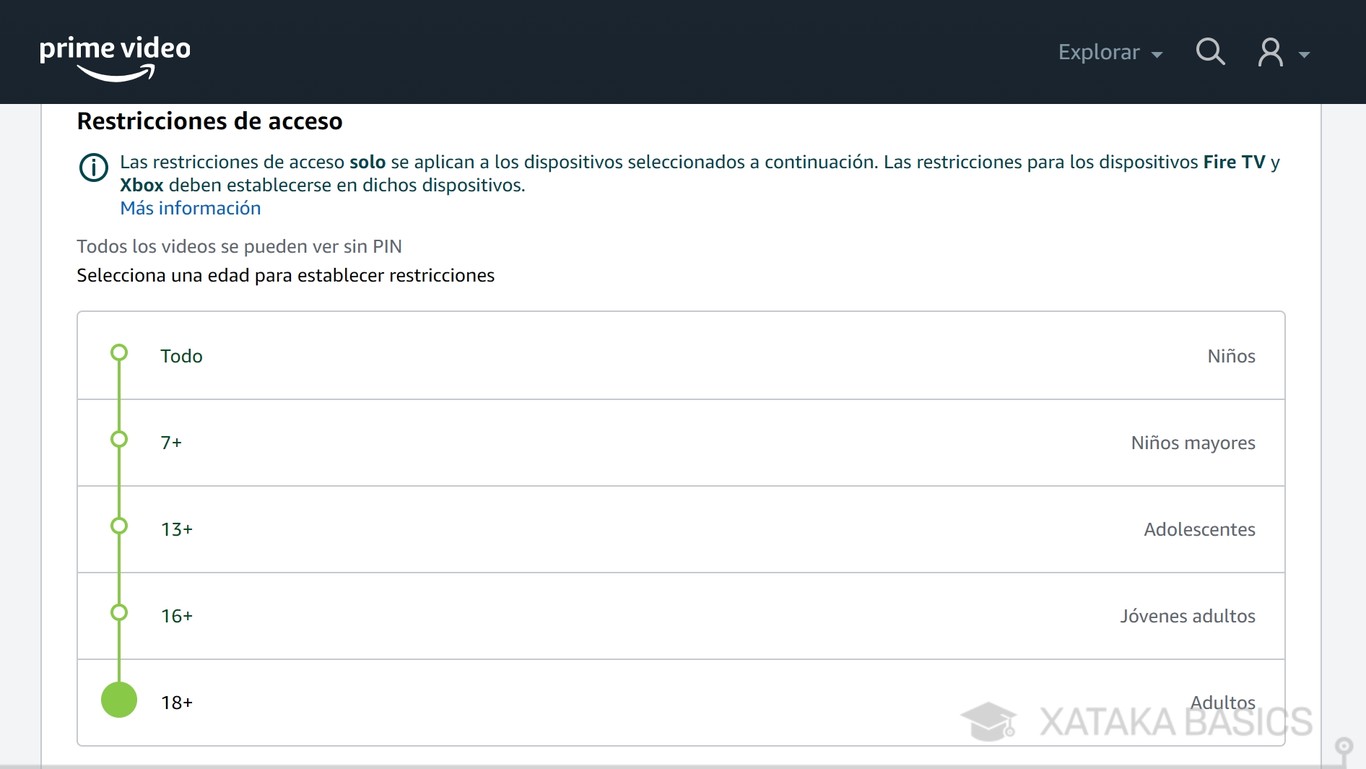The height and width of the screenshot is (769, 1366).
Task: Select the Todo age restriction circle
Action: [119, 353]
